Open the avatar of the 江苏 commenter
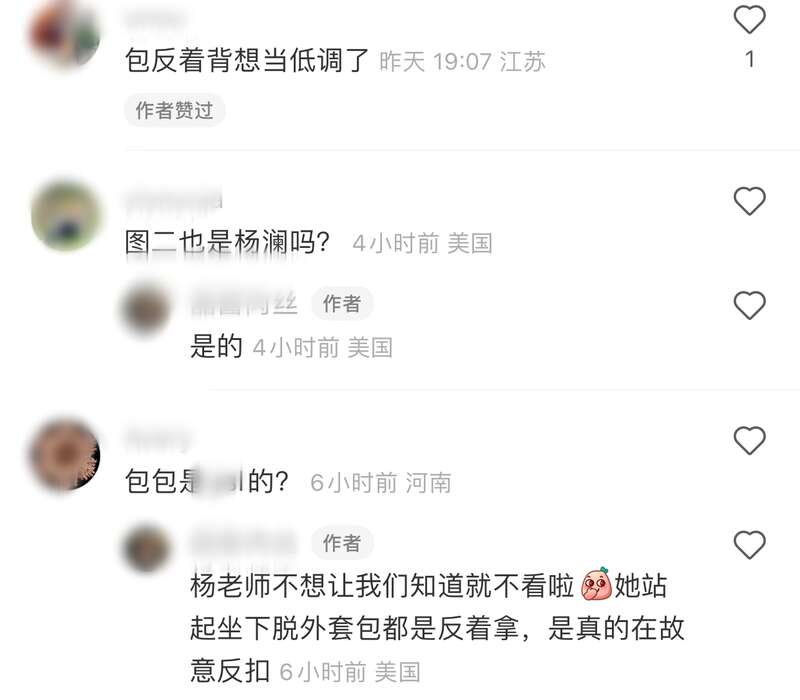Viewport: 800px width, 700px height. tap(64, 34)
